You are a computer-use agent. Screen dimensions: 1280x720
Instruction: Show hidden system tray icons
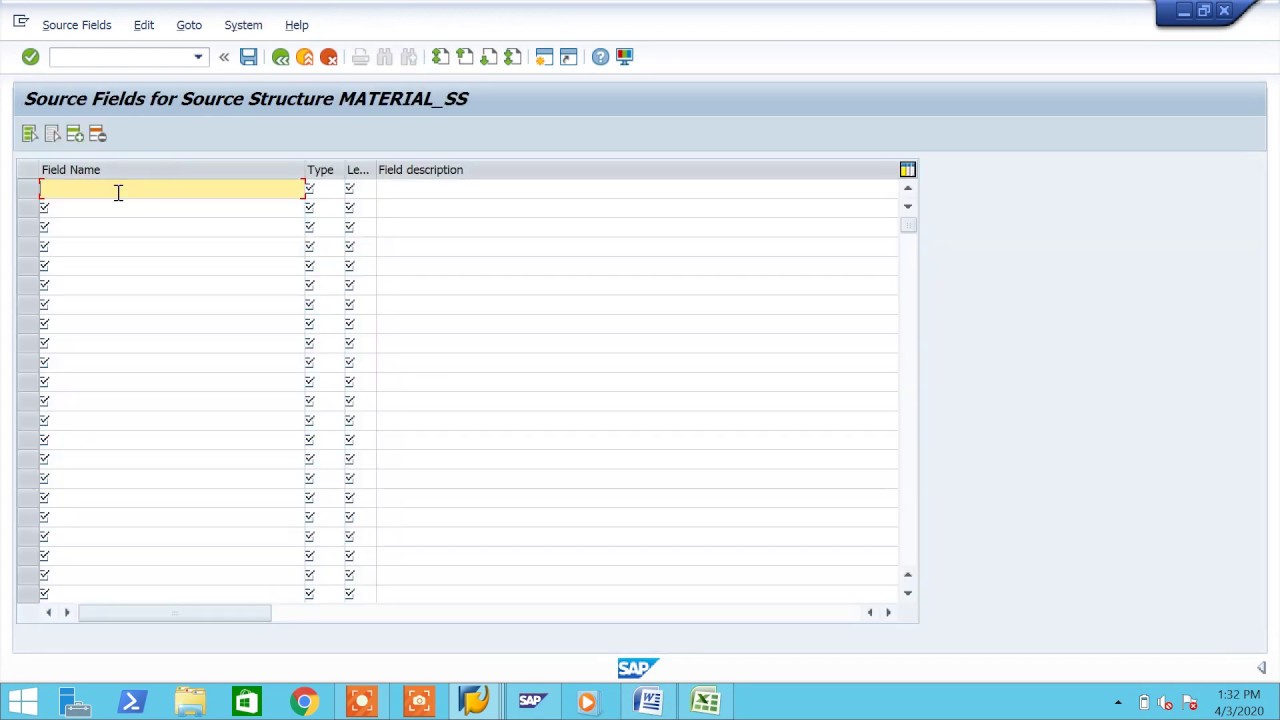(1118, 703)
